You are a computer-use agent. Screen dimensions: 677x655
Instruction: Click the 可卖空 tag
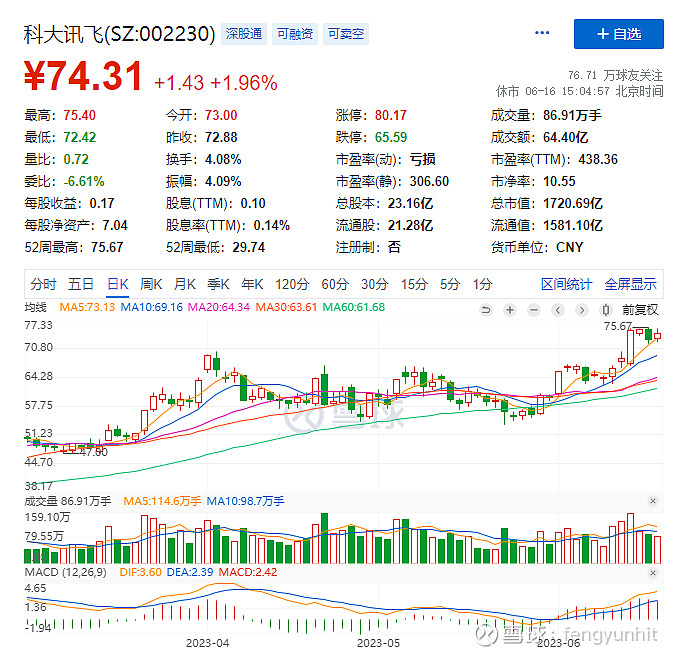click(346, 34)
